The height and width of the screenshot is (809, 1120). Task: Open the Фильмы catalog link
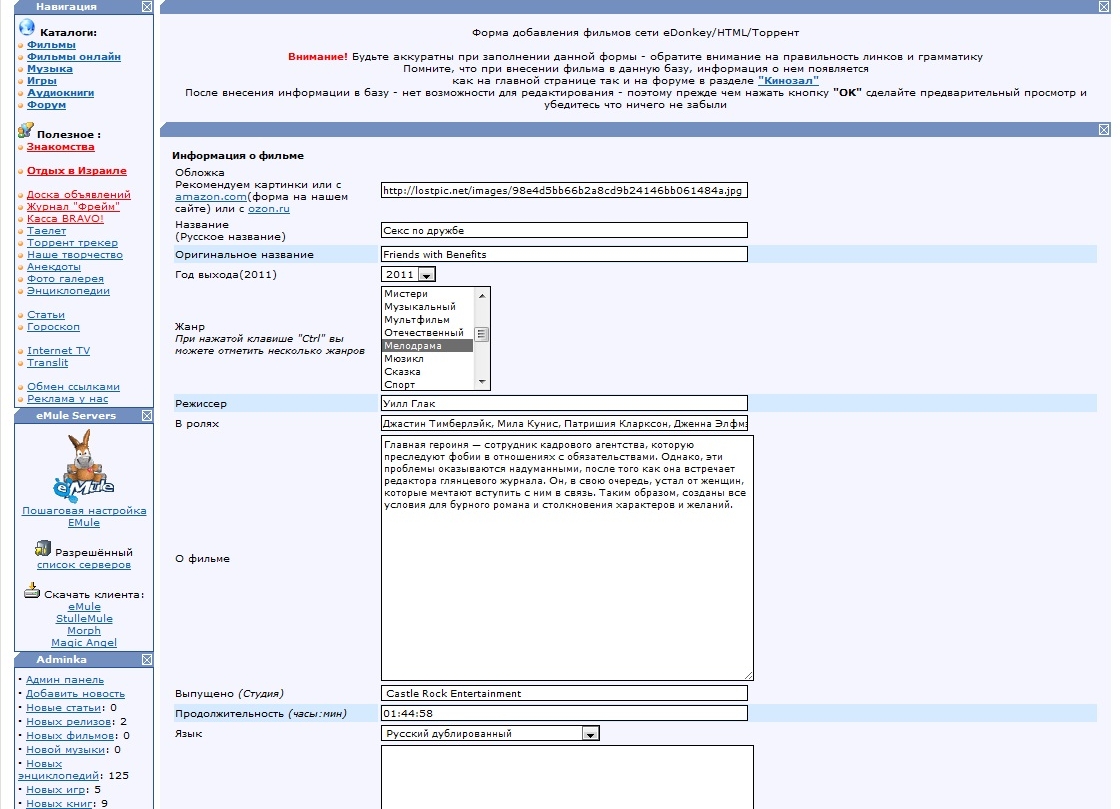51,44
